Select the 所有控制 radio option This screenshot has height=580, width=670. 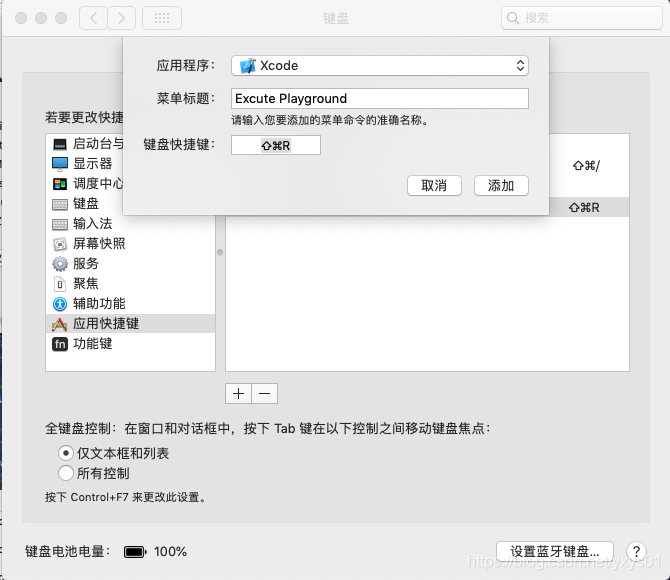[65, 473]
